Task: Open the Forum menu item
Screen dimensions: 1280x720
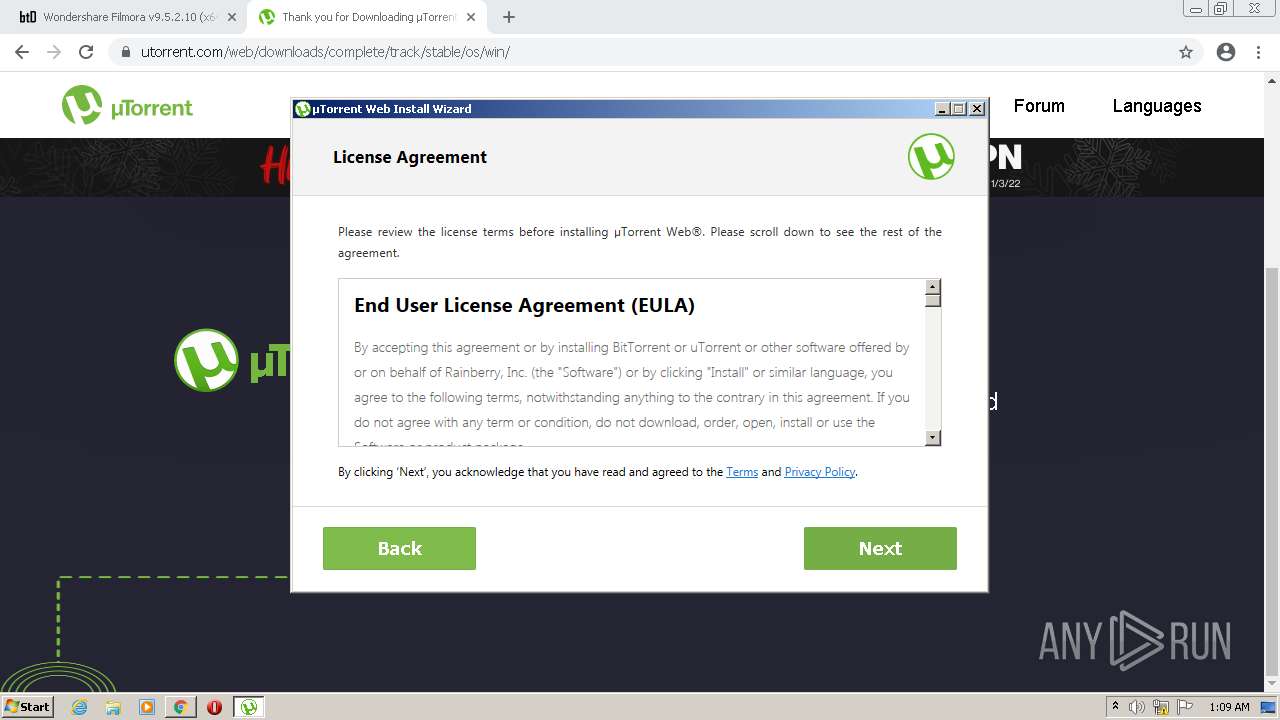Action: pyautogui.click(x=1039, y=106)
